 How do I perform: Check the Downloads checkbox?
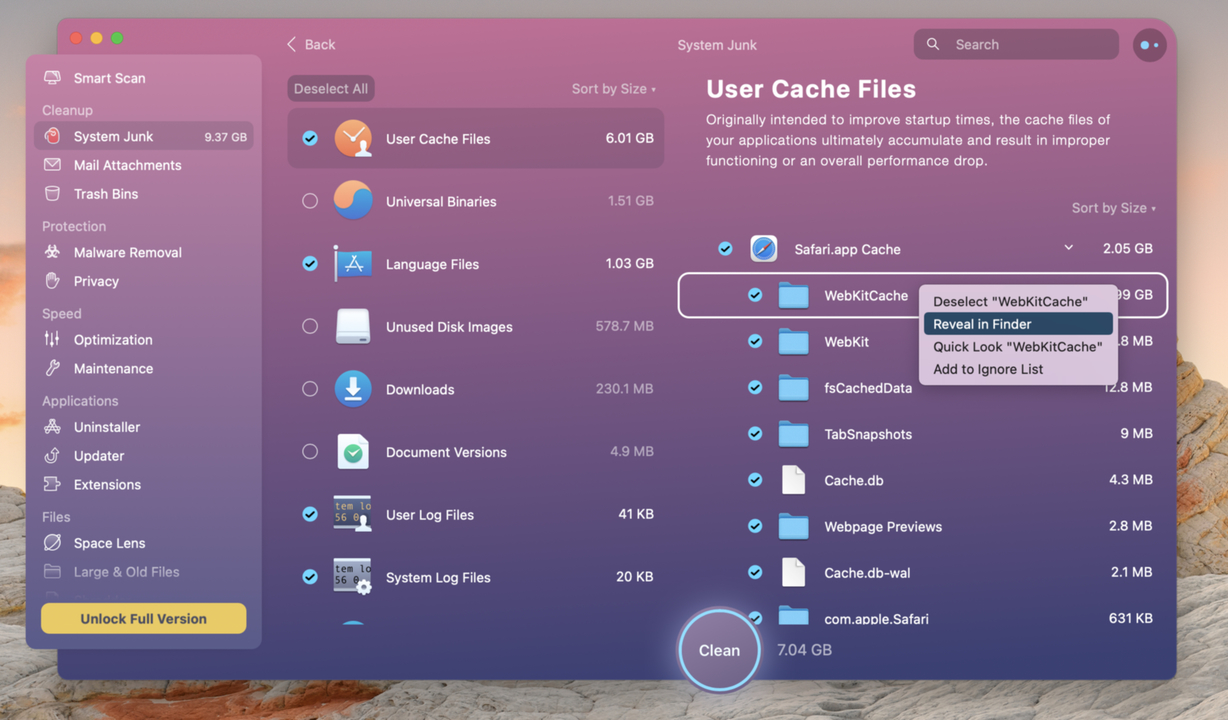click(x=310, y=389)
